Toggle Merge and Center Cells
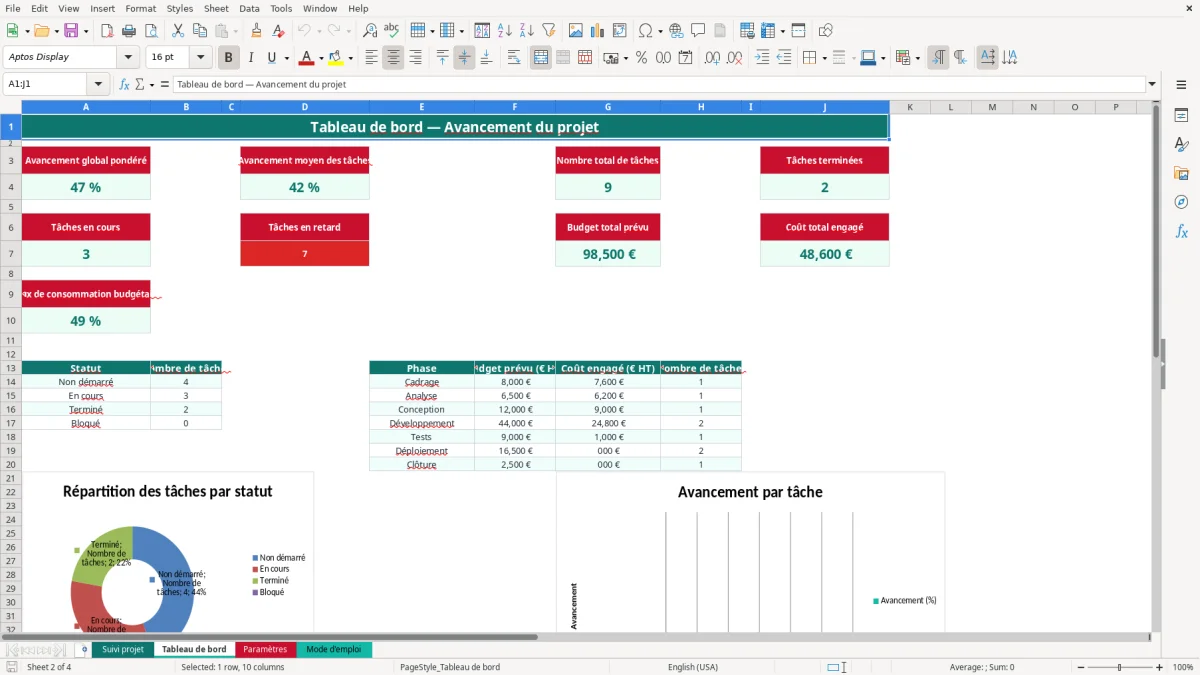This screenshot has height=675, width=1200. click(x=541, y=57)
